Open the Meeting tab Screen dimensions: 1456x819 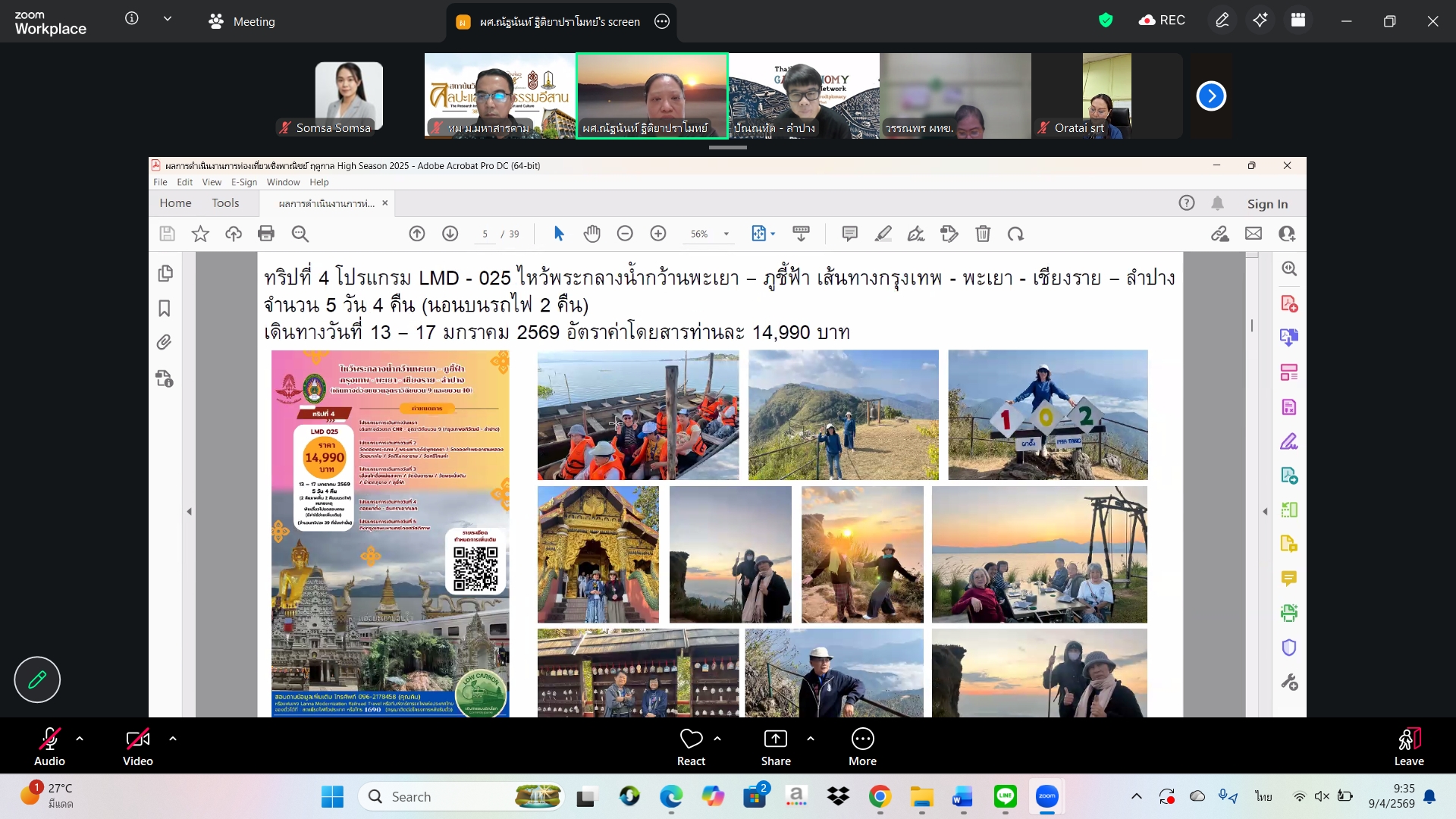pos(242,21)
